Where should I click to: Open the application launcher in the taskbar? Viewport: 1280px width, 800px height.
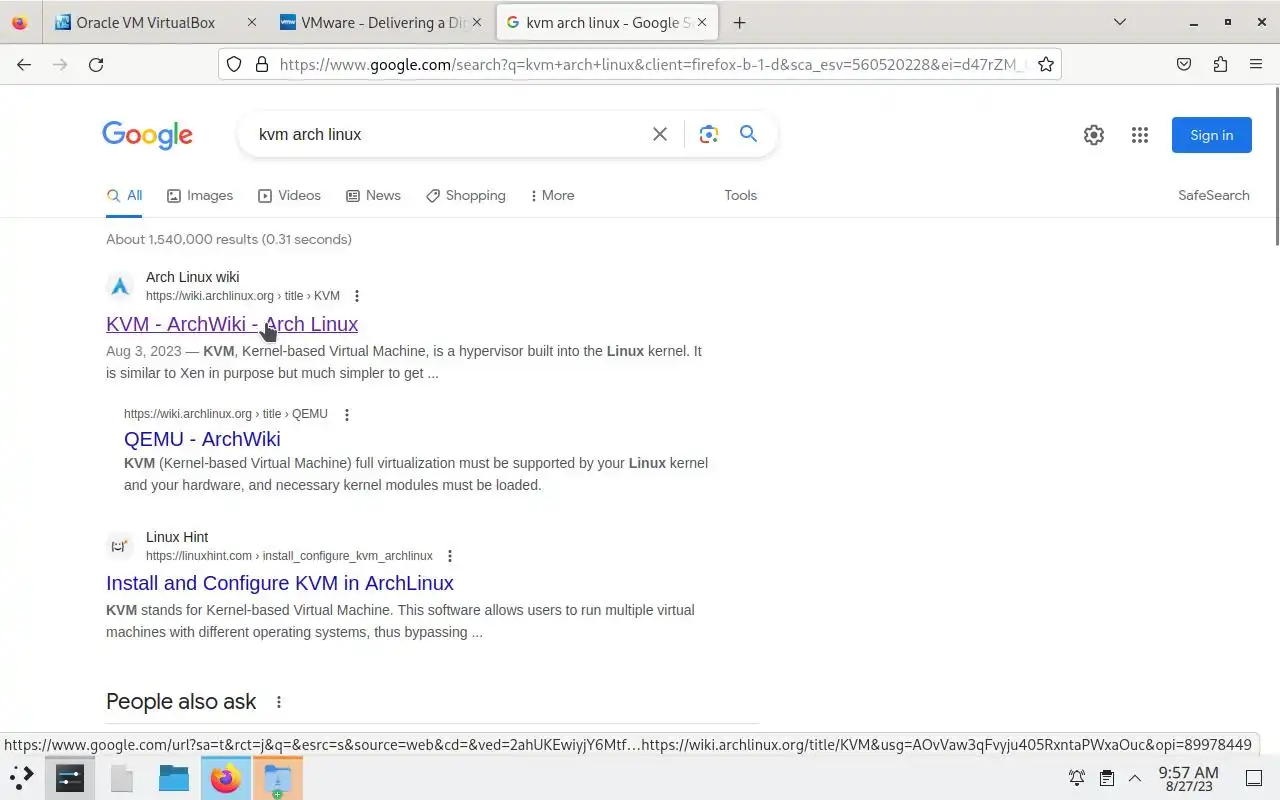[21, 777]
